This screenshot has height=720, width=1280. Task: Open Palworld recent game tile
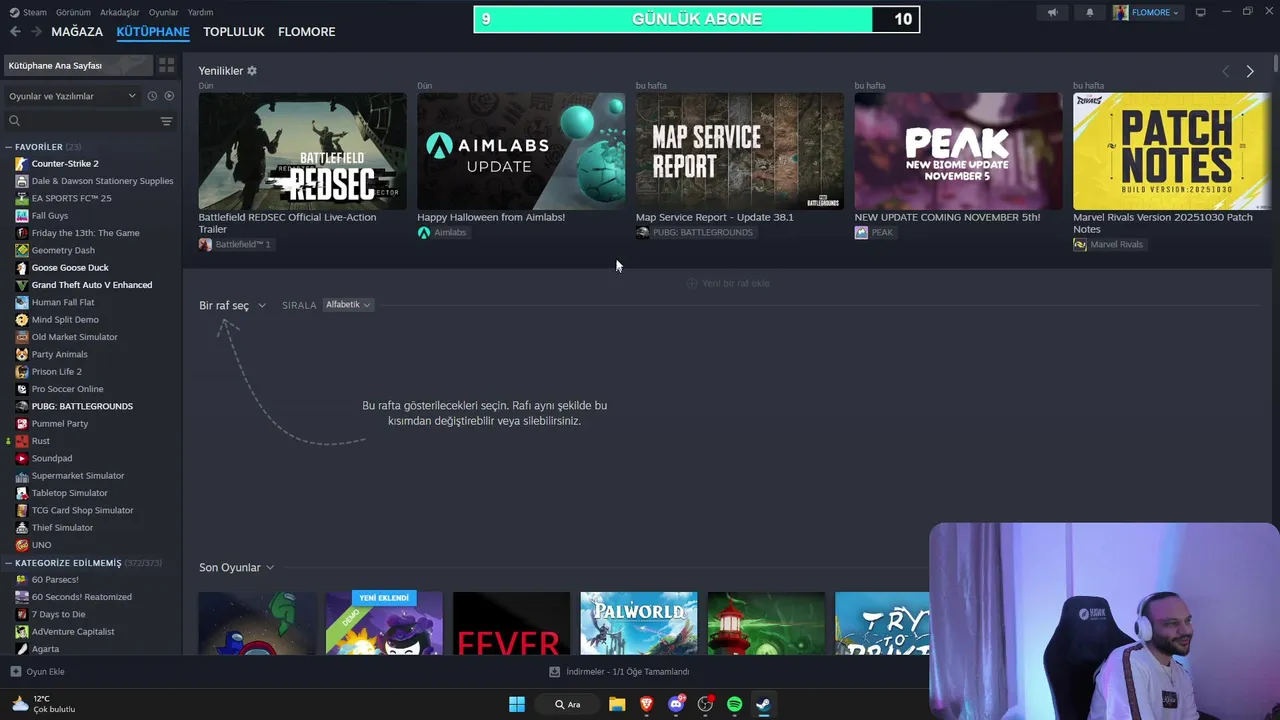click(639, 623)
